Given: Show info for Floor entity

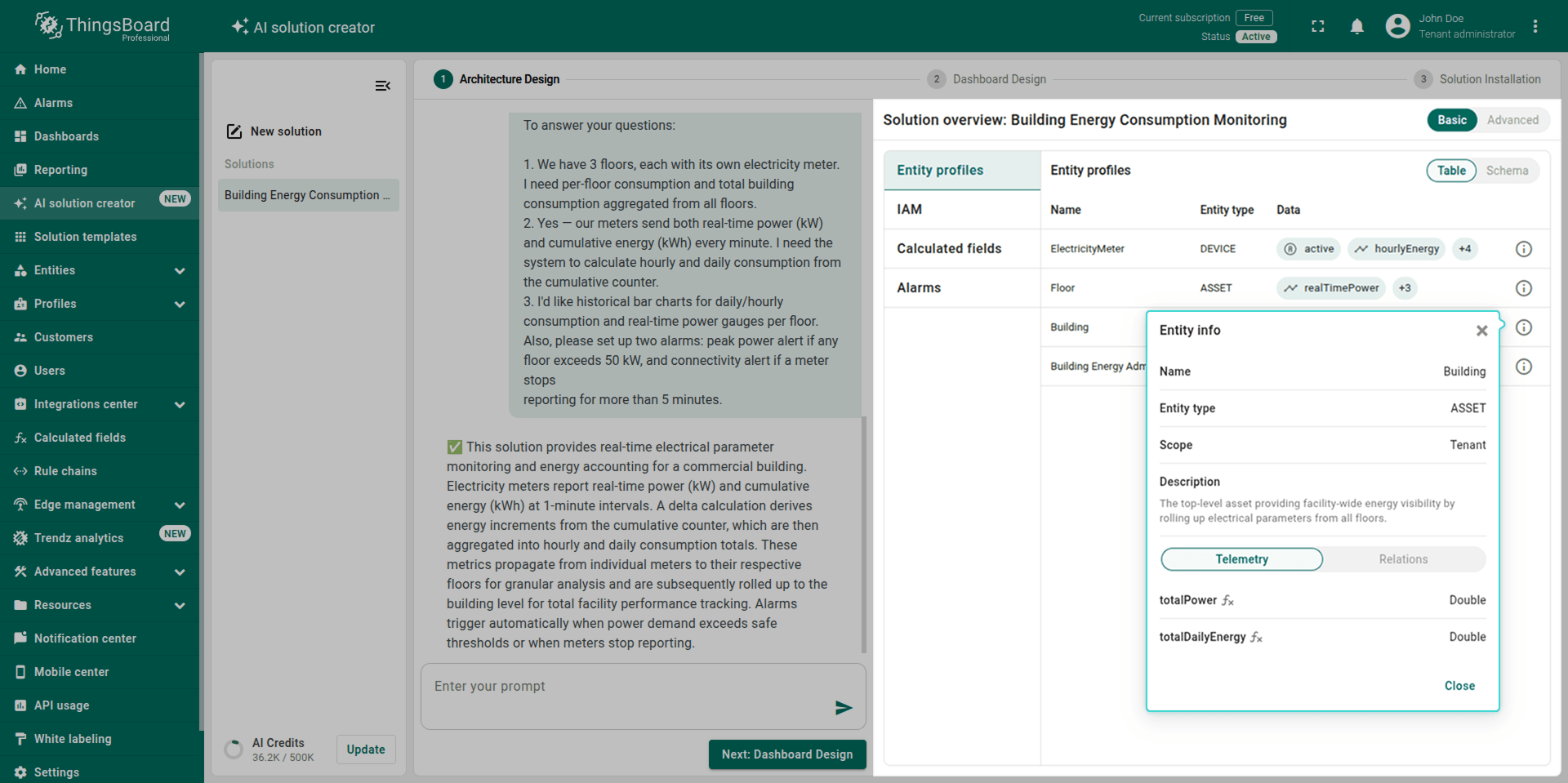Looking at the screenshot, I should click(x=1523, y=288).
